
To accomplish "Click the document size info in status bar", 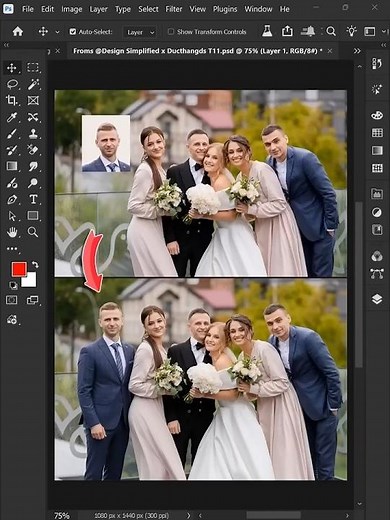I will click(131, 515).
